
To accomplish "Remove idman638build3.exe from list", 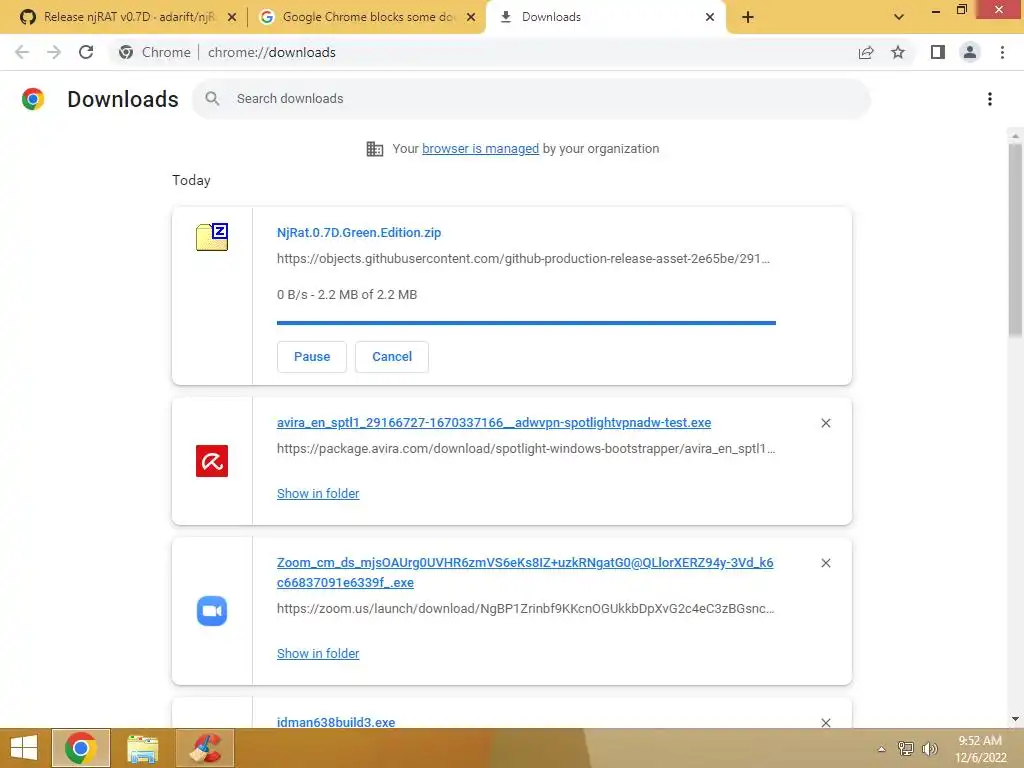I will (825, 722).
